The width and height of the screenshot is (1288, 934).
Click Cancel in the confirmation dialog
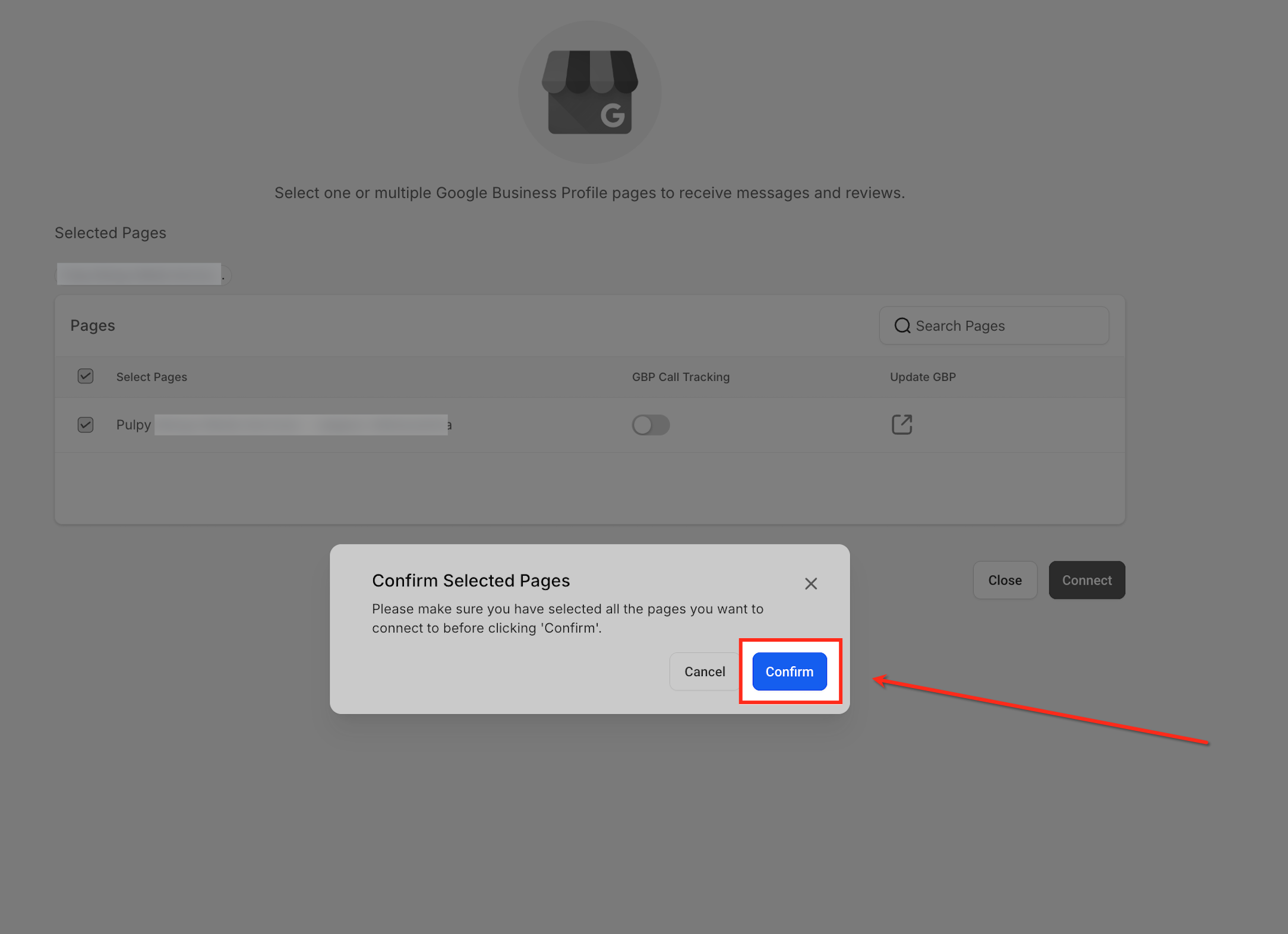tap(704, 671)
